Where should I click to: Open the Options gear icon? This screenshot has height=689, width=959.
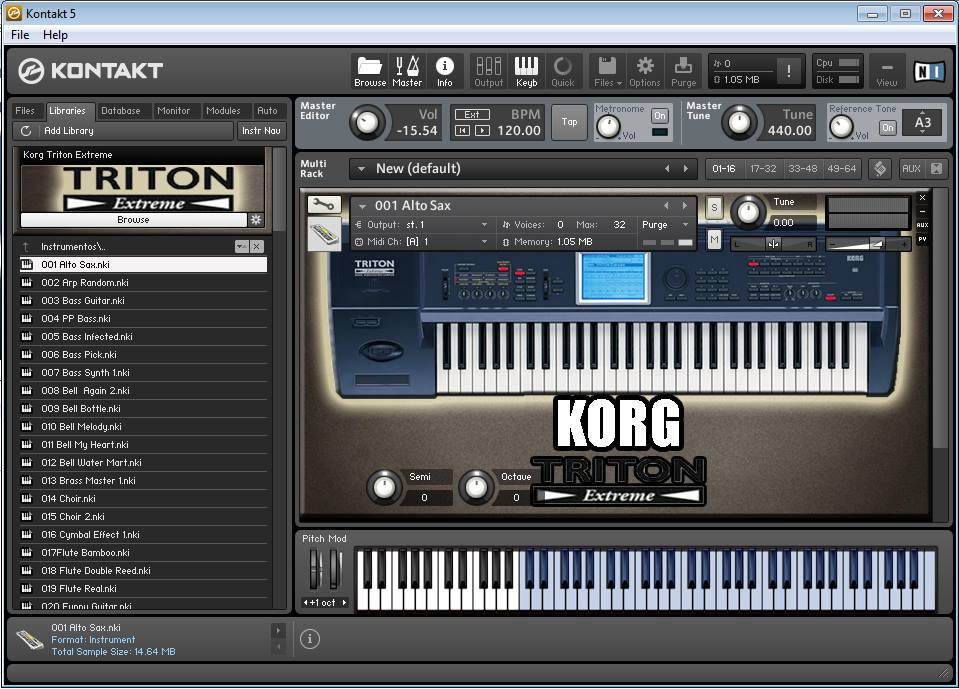click(x=645, y=65)
